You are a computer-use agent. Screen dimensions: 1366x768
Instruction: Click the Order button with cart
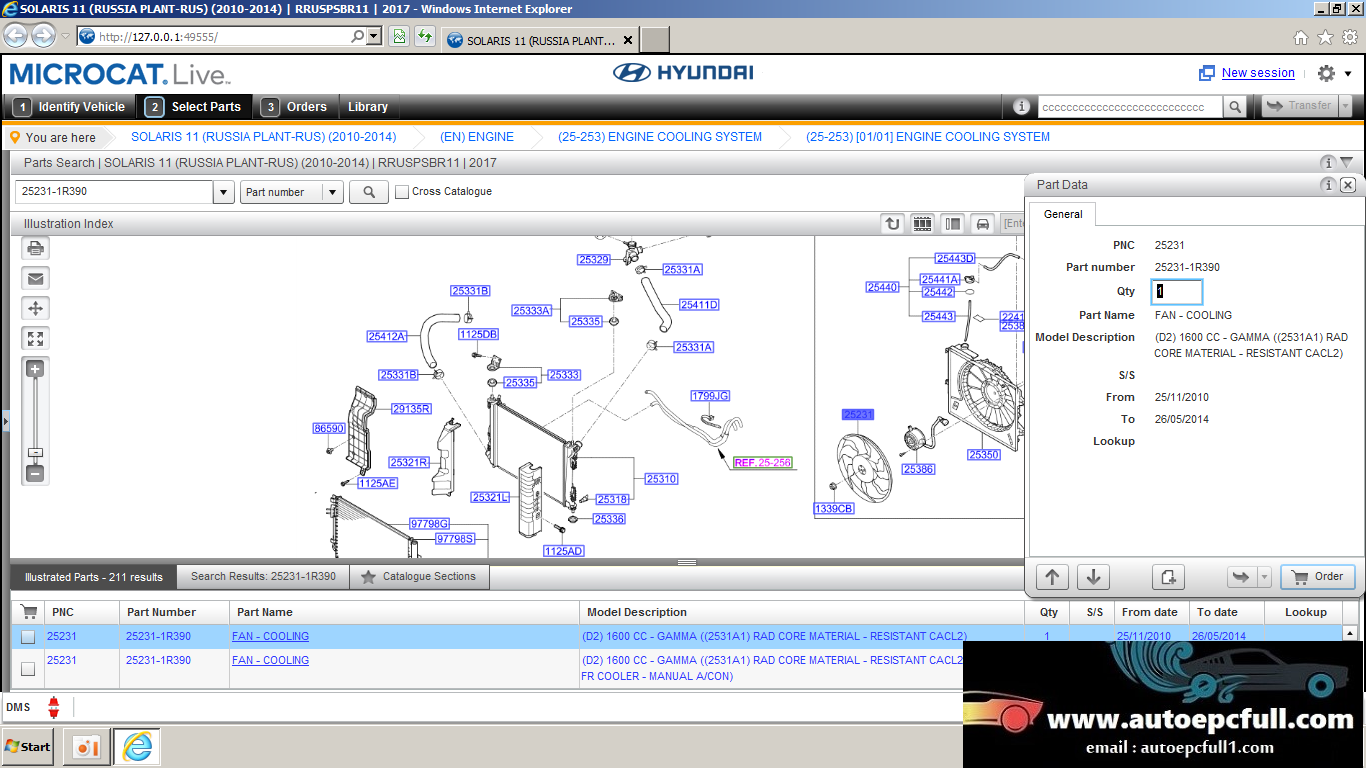1318,577
